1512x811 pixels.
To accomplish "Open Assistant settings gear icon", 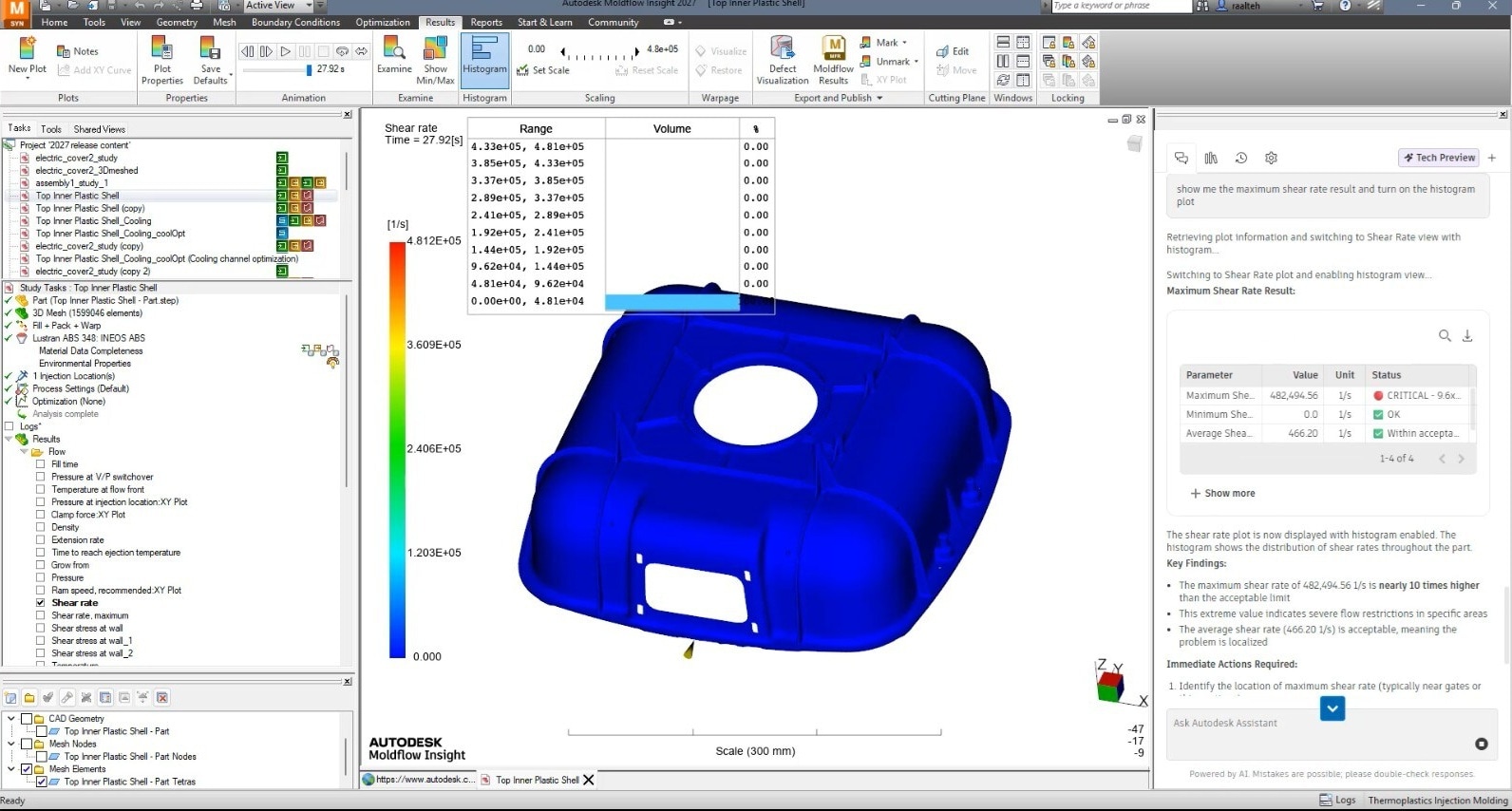I will (x=1271, y=158).
